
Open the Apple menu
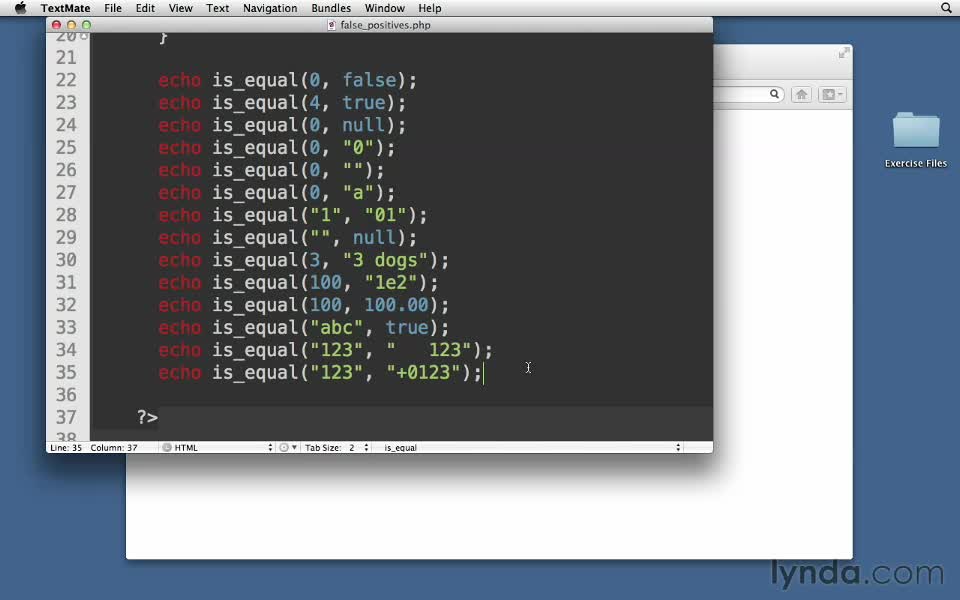click(x=20, y=8)
